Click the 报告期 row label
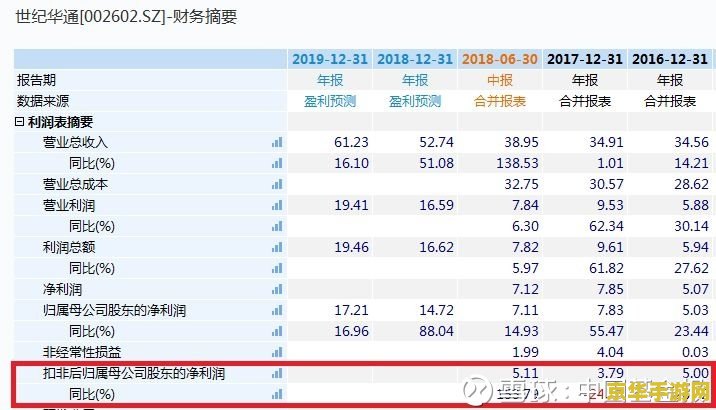The width and height of the screenshot is (716, 410). coord(36,80)
